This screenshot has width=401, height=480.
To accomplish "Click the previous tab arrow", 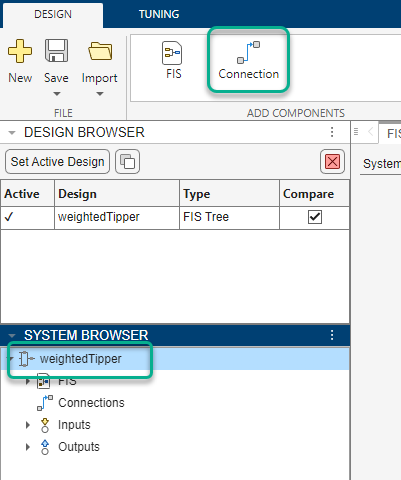I will [370, 132].
